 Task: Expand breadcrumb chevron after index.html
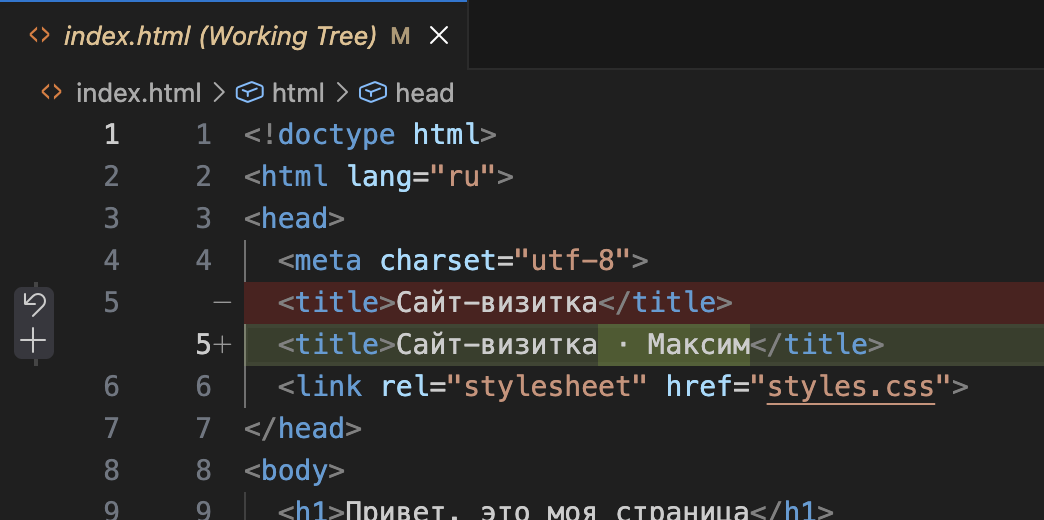point(218,93)
